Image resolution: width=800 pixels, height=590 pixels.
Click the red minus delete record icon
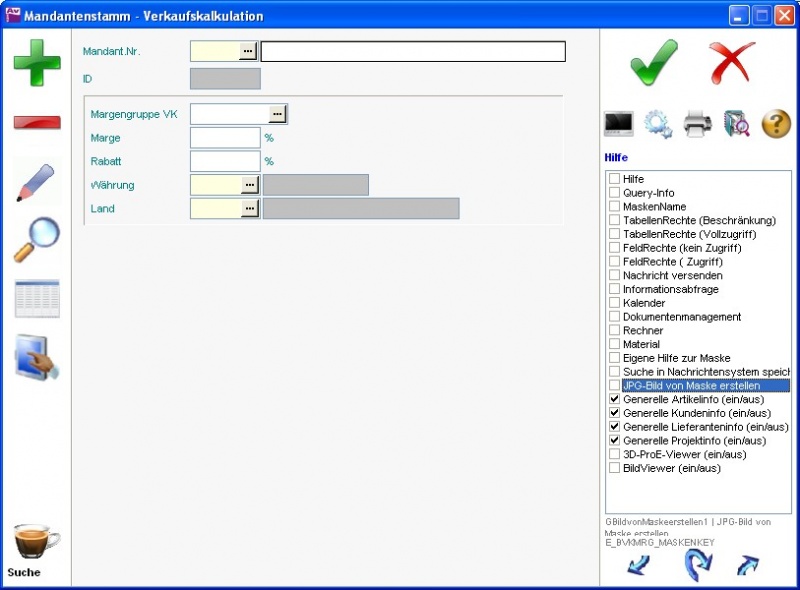tap(37, 123)
